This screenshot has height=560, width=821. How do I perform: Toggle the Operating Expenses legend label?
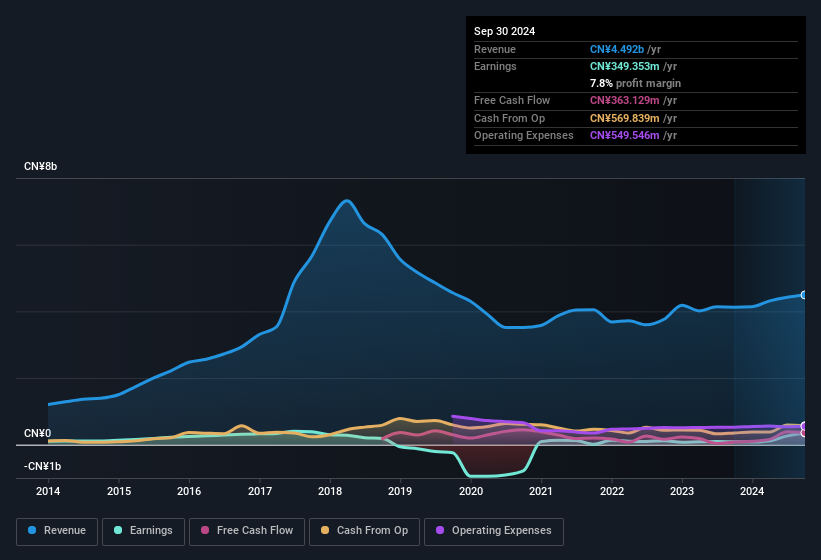point(501,531)
